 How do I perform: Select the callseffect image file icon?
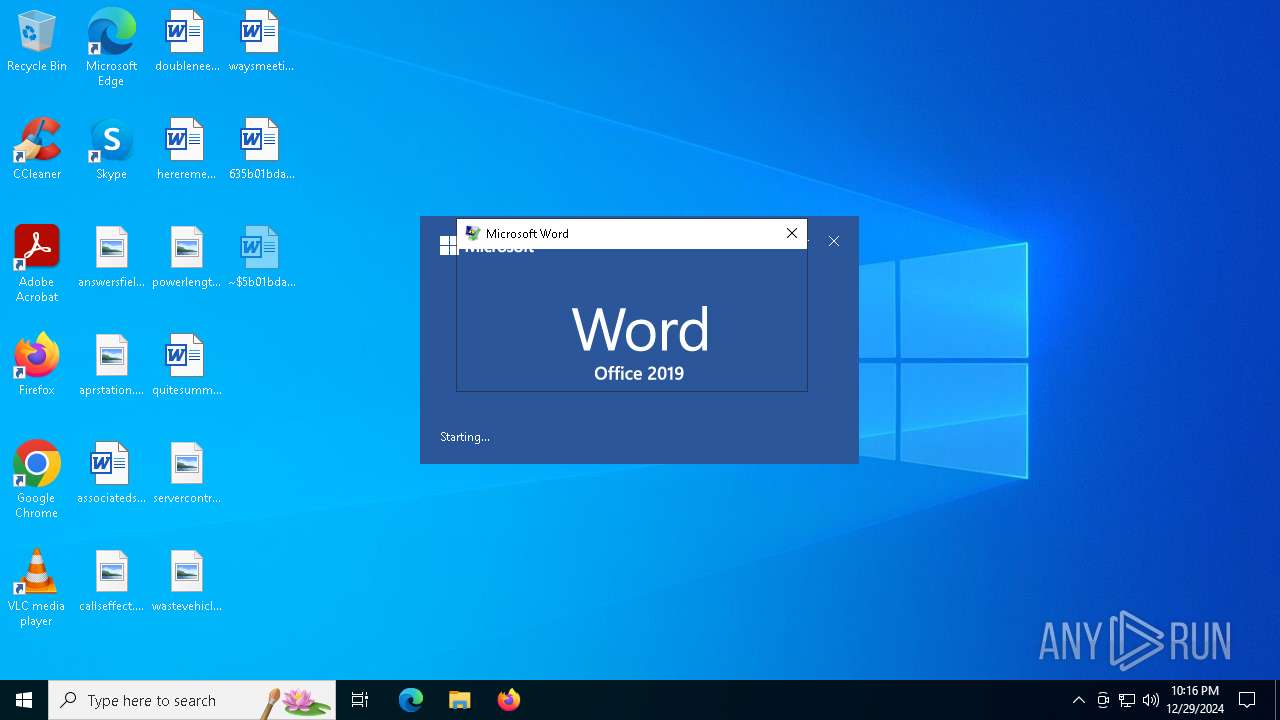(111, 581)
